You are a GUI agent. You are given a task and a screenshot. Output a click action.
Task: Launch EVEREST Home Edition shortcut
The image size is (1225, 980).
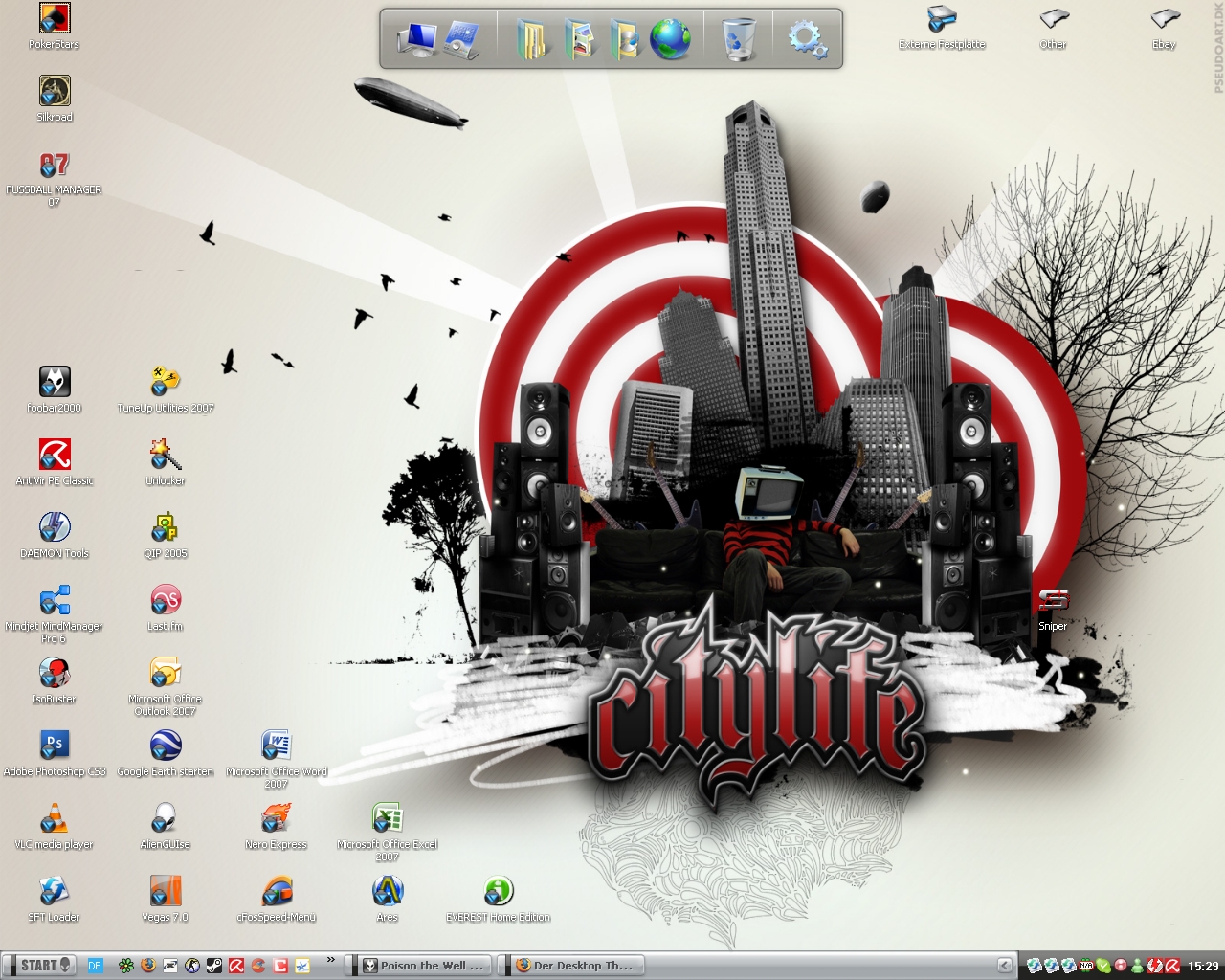[x=498, y=891]
